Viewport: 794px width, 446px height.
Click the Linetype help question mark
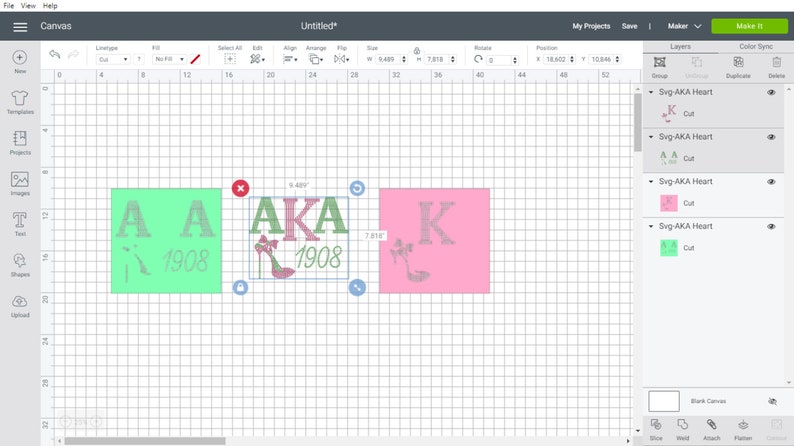139,59
